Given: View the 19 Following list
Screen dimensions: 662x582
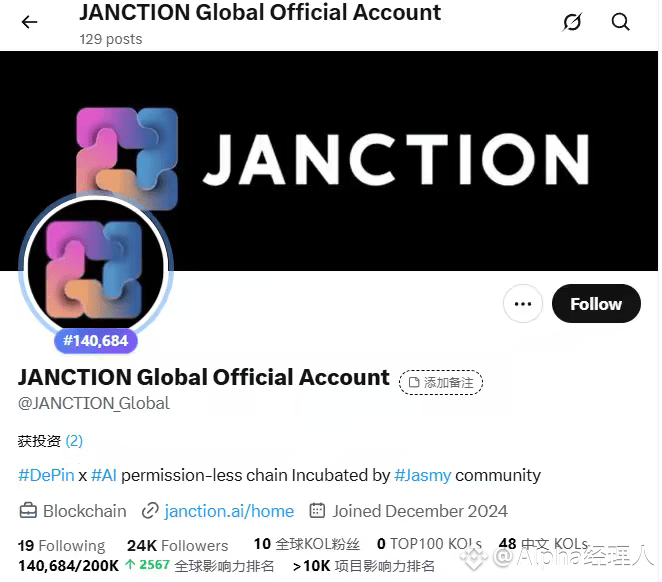Looking at the screenshot, I should coord(62,546).
